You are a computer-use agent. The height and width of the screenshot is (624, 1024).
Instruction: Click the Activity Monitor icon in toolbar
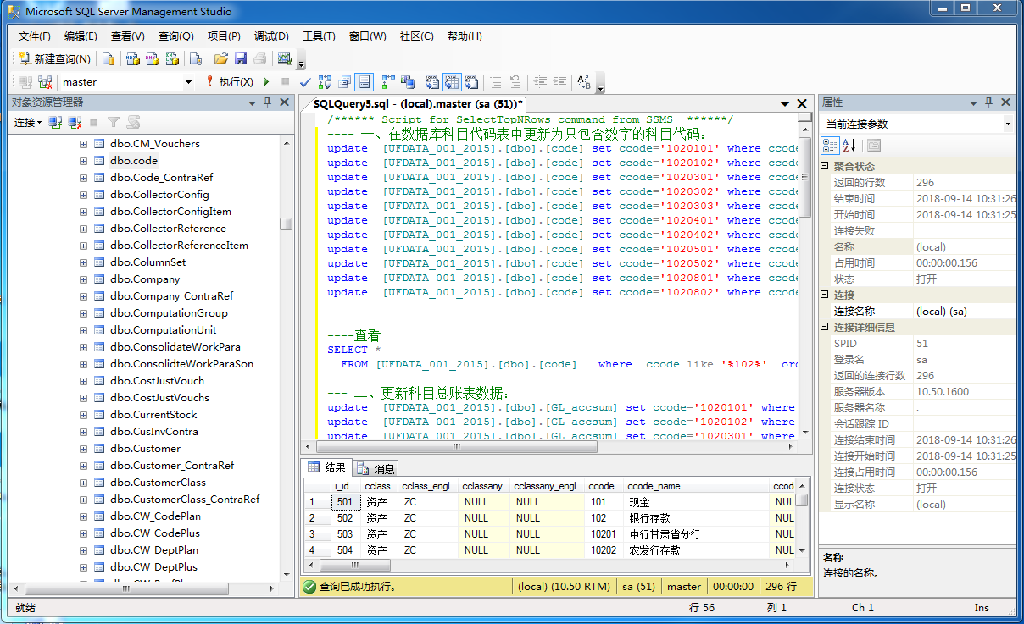[x=284, y=59]
